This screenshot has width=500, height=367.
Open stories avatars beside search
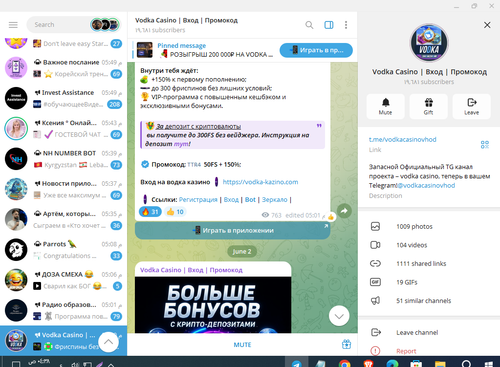click(x=105, y=25)
